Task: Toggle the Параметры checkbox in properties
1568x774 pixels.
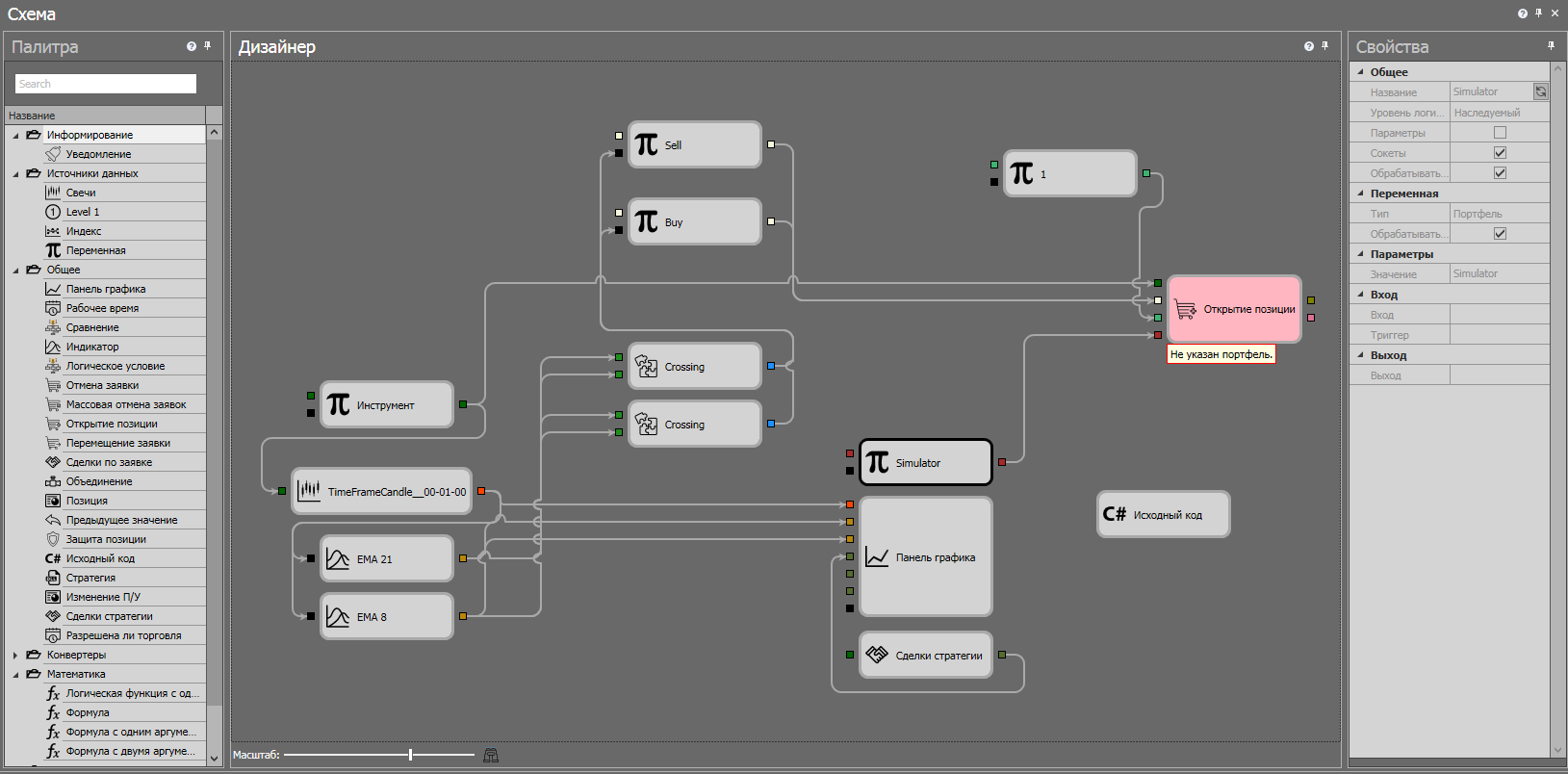Action: pyautogui.click(x=1500, y=133)
